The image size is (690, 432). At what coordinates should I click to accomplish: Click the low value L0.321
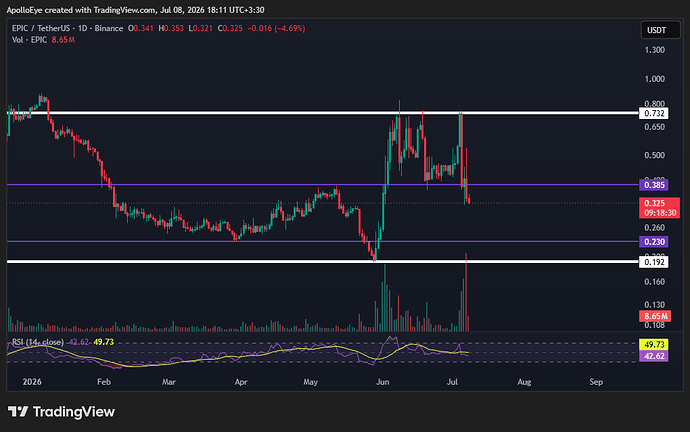pos(200,28)
